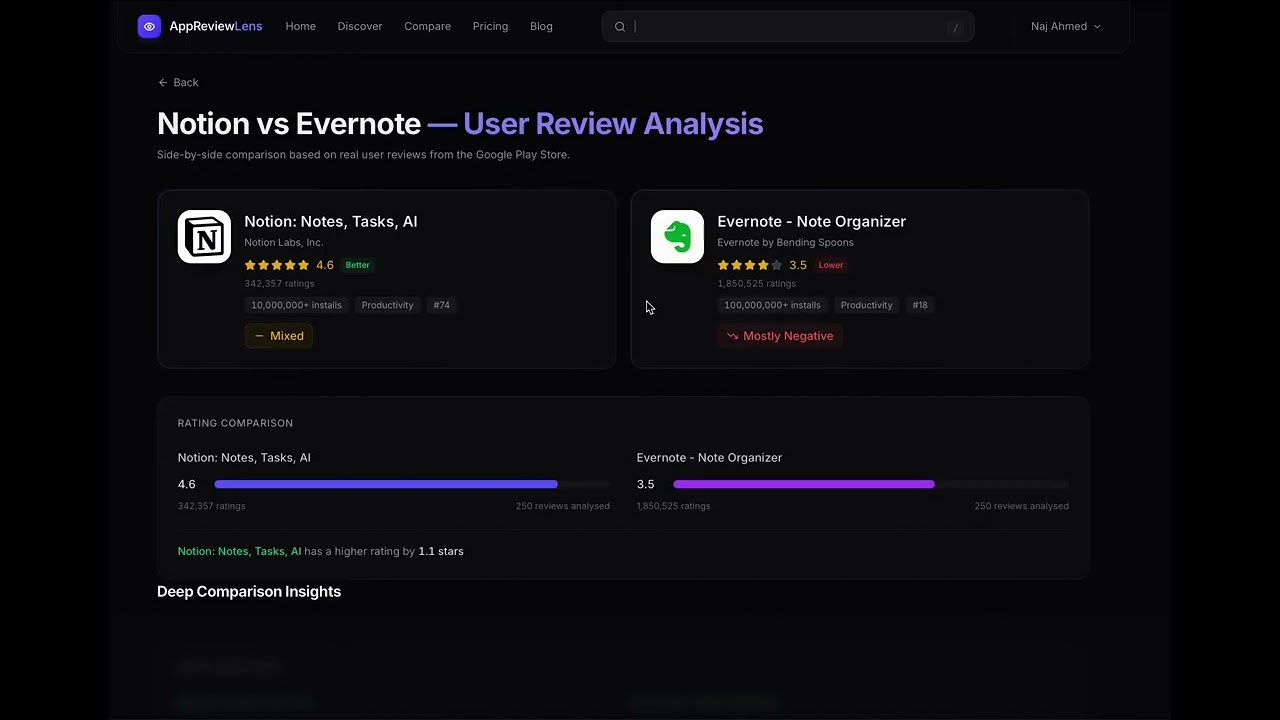Click the AppReviewLens eye logo icon
The image size is (1280, 720).
click(x=149, y=26)
